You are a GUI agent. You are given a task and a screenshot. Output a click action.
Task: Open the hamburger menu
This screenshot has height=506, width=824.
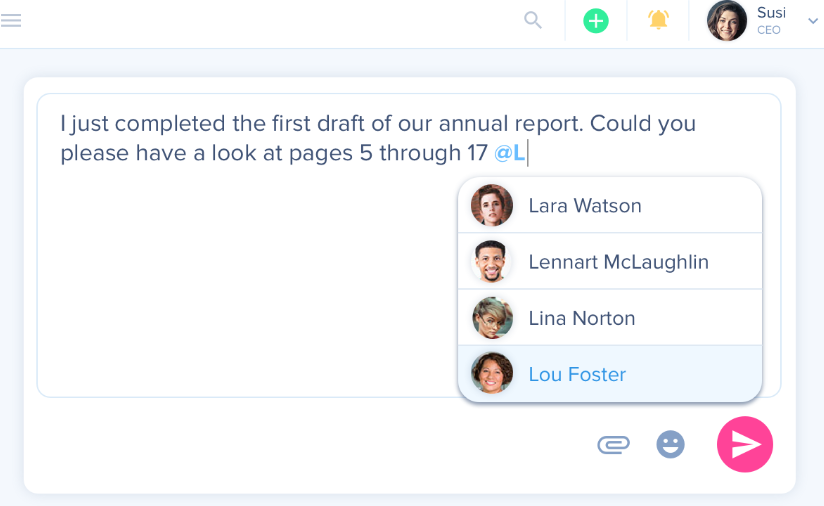click(x=11, y=20)
